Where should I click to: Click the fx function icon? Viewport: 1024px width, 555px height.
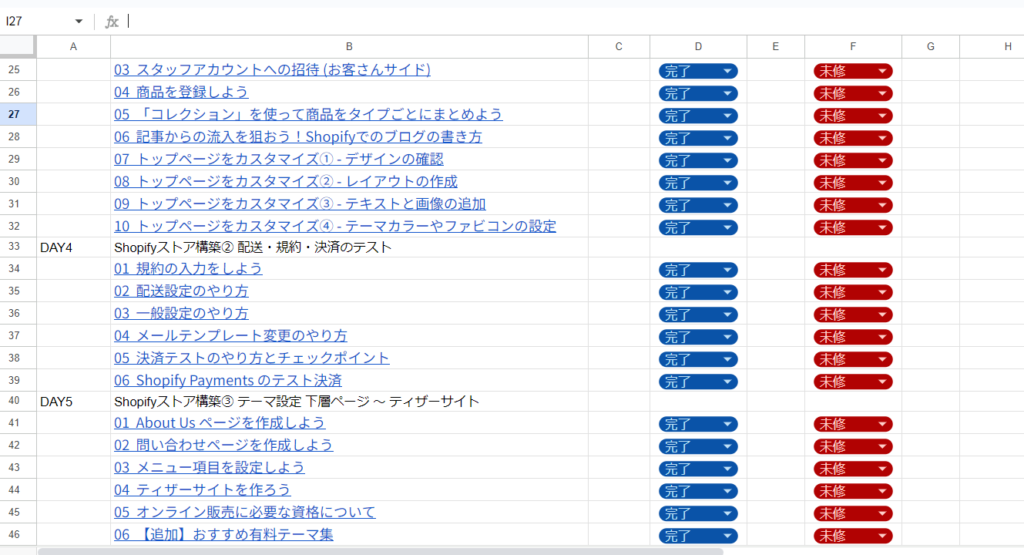112,21
